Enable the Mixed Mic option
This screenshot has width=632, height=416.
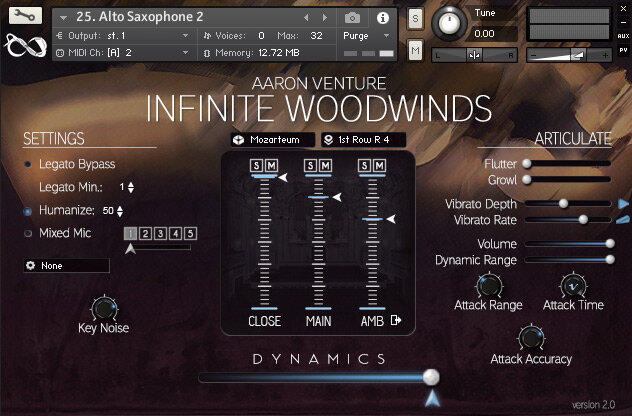tap(28, 233)
